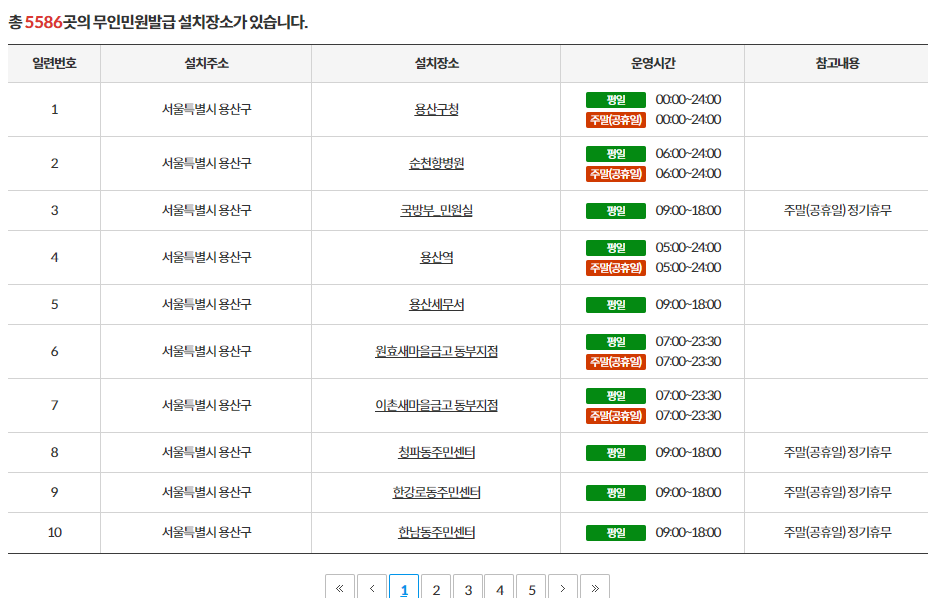Viewport: 928px width, 598px height.
Task: Click 주말(공휴일) 정기휴무 note in 청파동주민센터 row
Action: (837, 452)
